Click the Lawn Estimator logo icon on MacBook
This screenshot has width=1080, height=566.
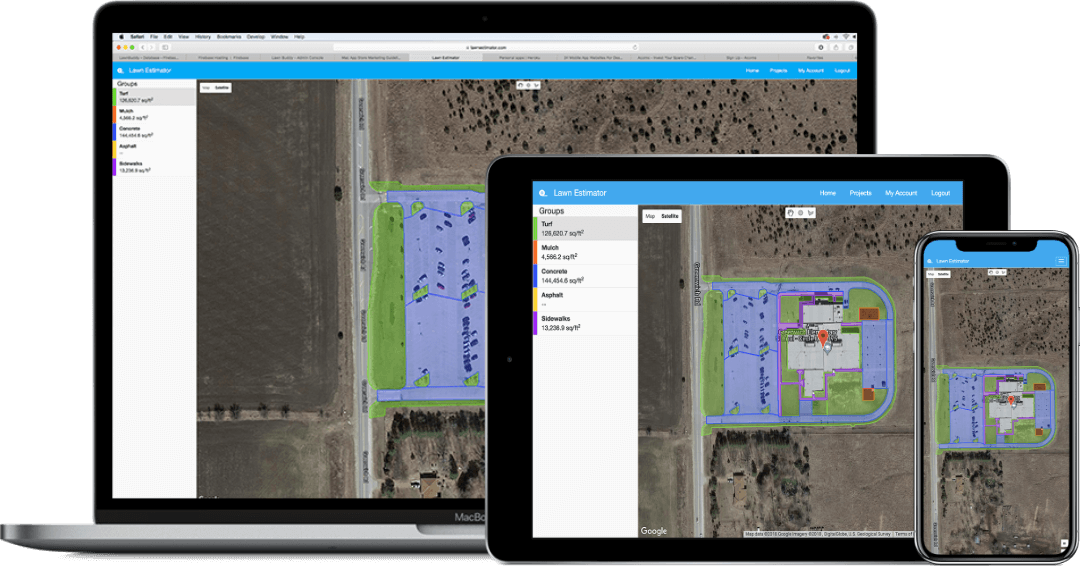(x=121, y=70)
